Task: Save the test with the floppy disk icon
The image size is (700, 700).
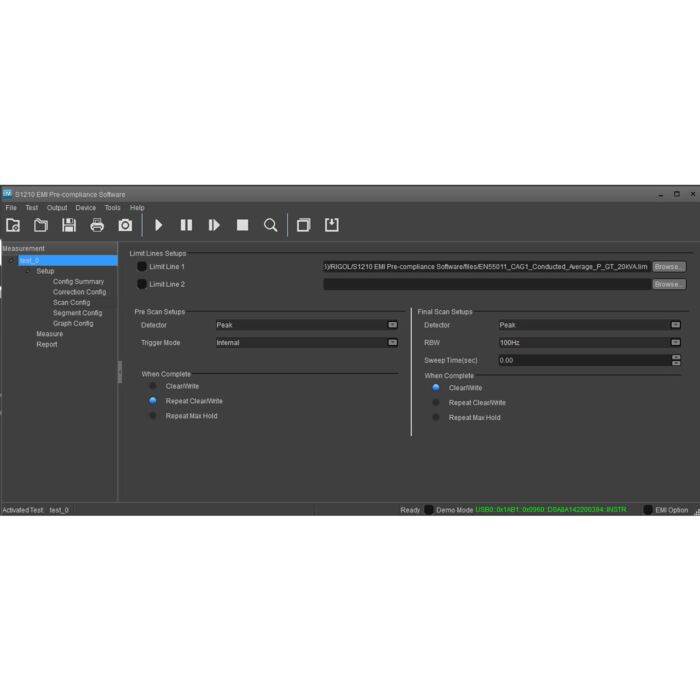Action: pyautogui.click(x=69, y=225)
